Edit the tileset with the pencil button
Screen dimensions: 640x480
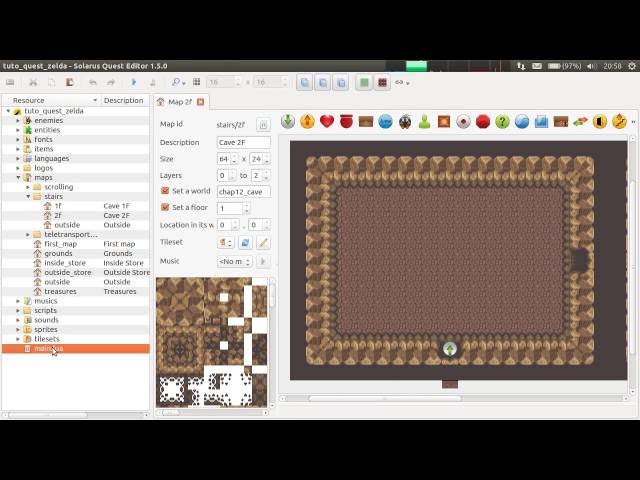tap(263, 242)
